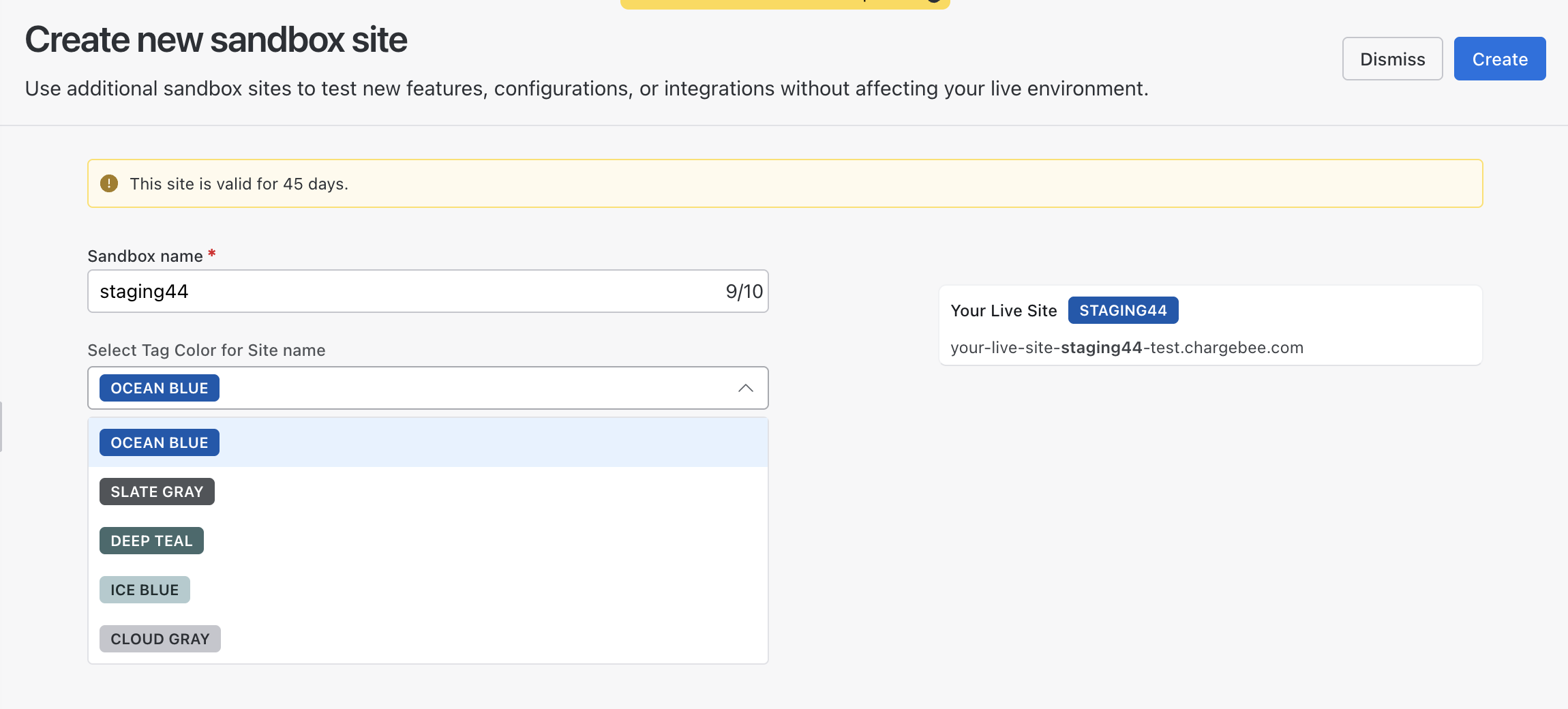Choose Ocean Blue from the options list
This screenshot has height=709, width=1568.
(x=160, y=442)
